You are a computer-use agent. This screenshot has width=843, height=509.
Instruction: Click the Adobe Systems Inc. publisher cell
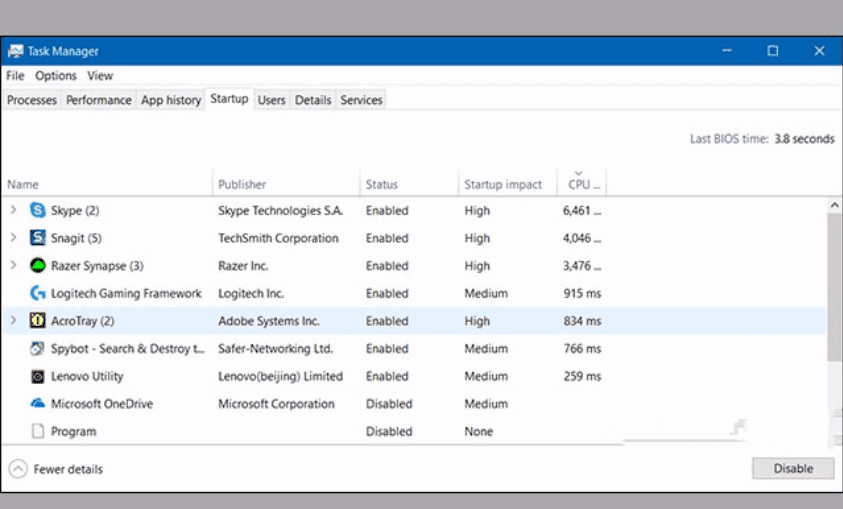pyautogui.click(x=268, y=321)
